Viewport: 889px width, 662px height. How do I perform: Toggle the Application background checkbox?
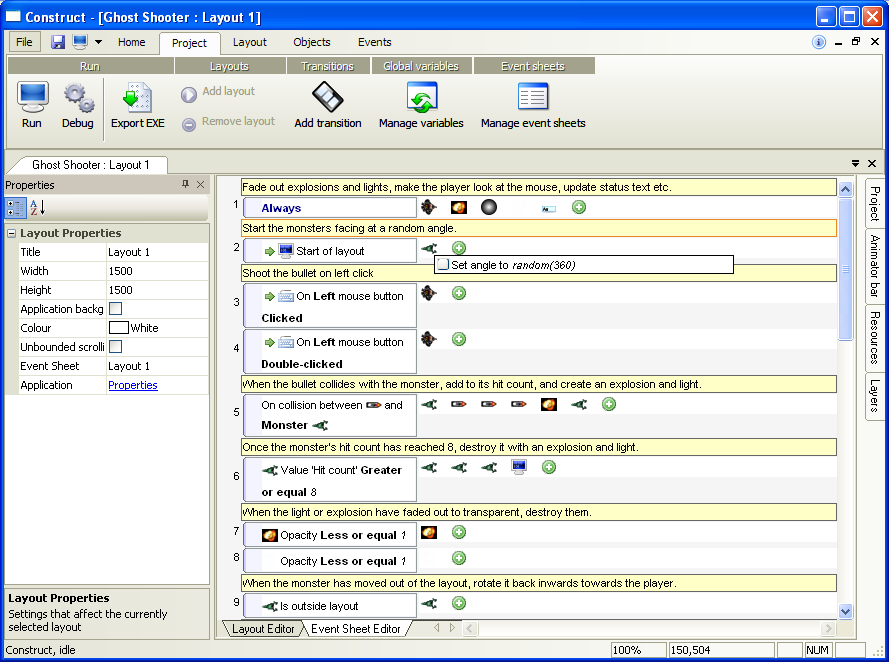(x=116, y=309)
